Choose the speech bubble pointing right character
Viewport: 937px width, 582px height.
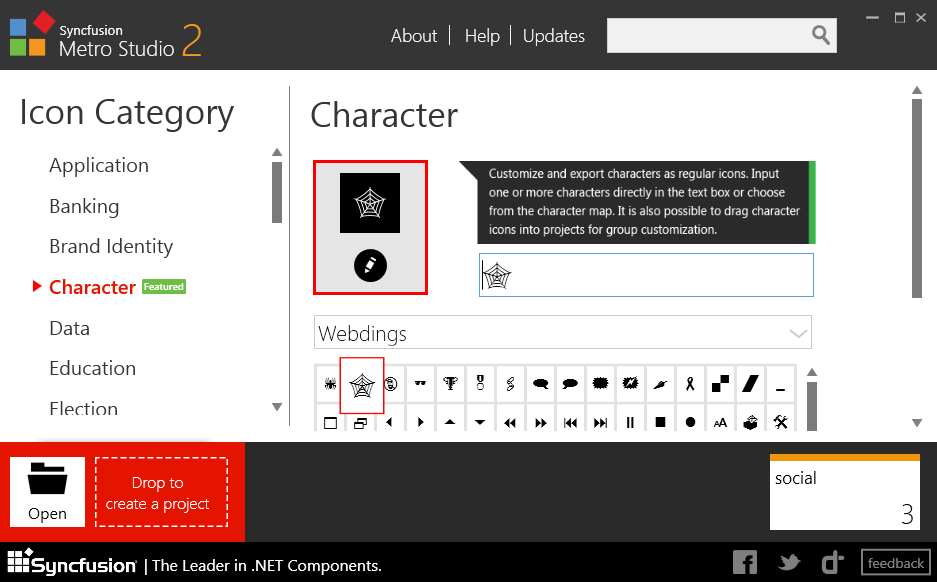tap(540, 384)
